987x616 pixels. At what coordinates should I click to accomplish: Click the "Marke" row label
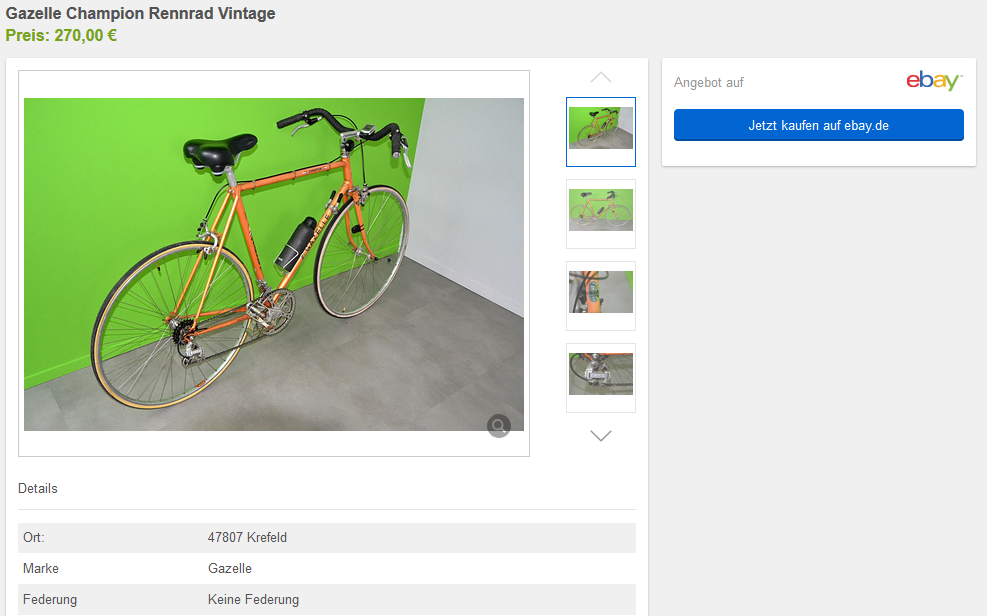coord(41,569)
